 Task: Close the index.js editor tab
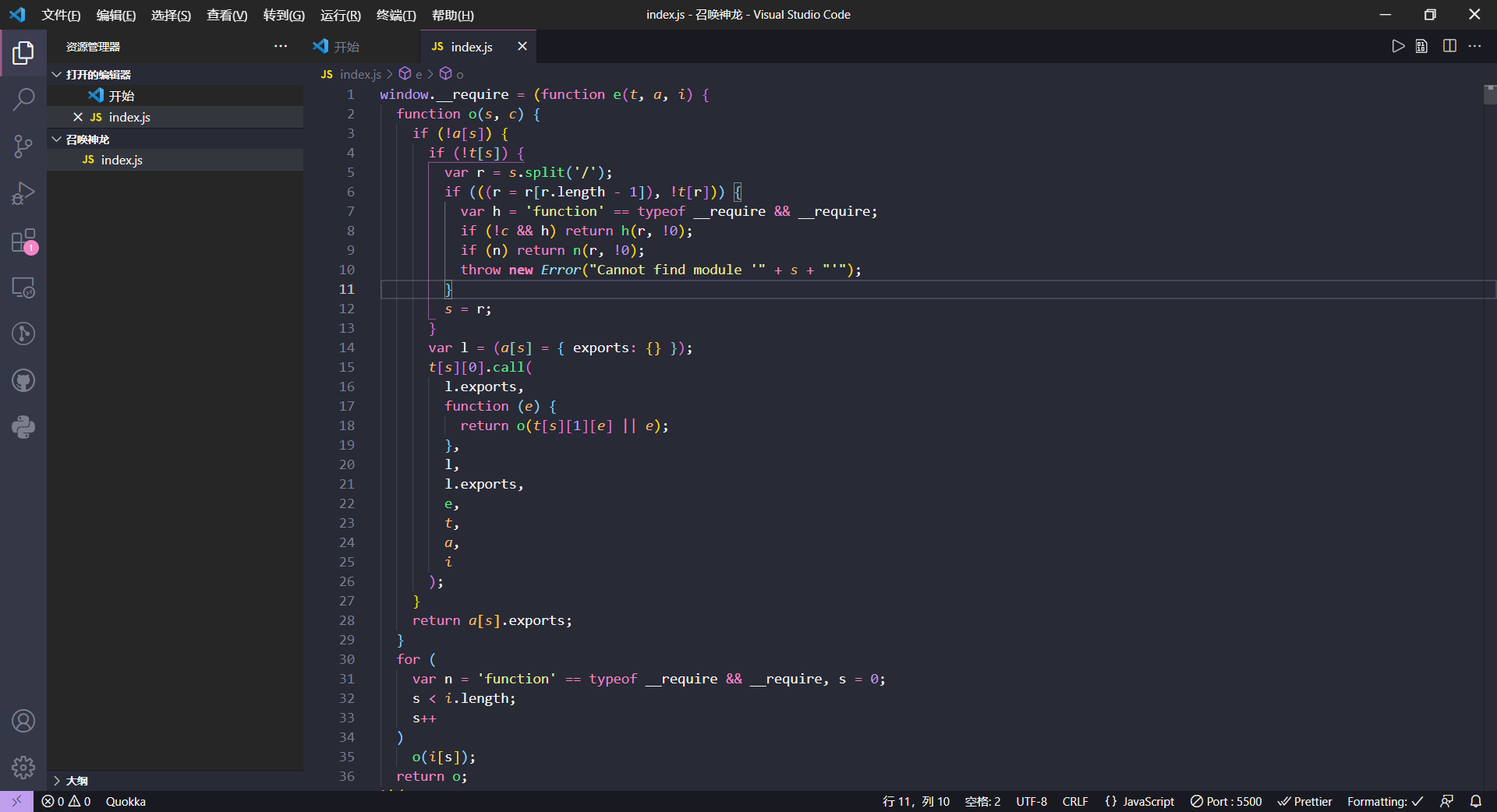coord(522,47)
